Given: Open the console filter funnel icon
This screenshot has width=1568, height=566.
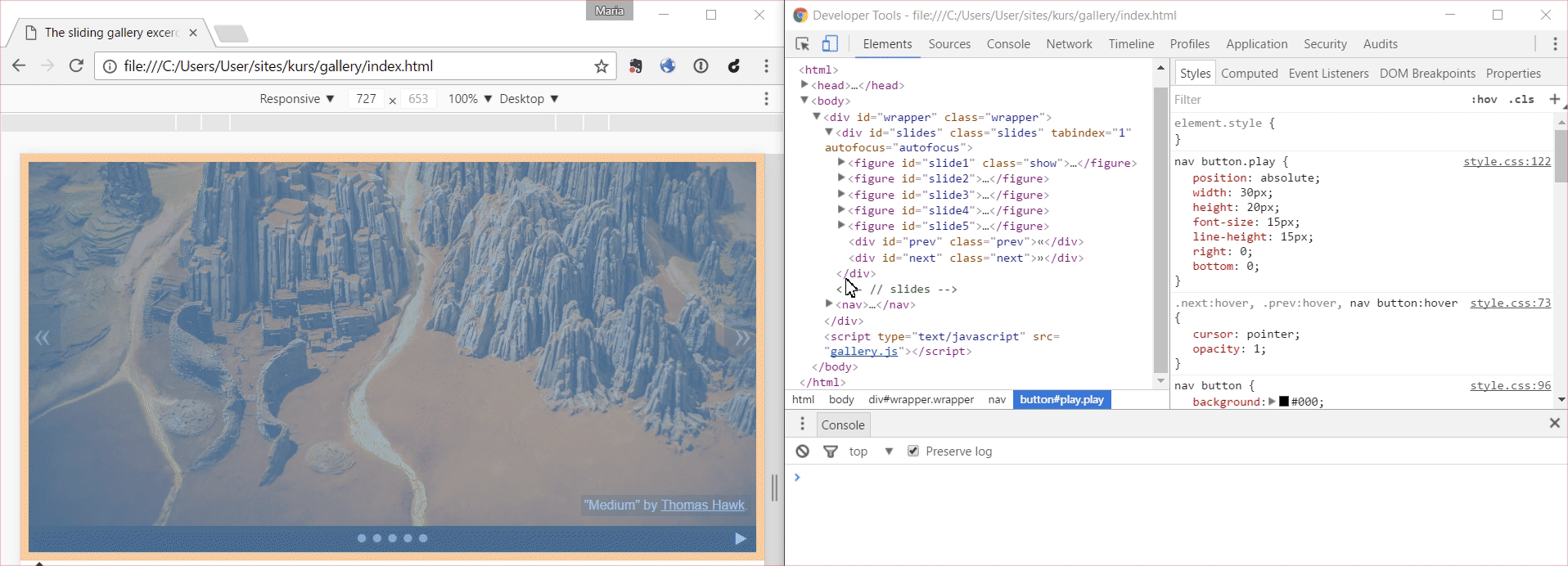Looking at the screenshot, I should 831,451.
